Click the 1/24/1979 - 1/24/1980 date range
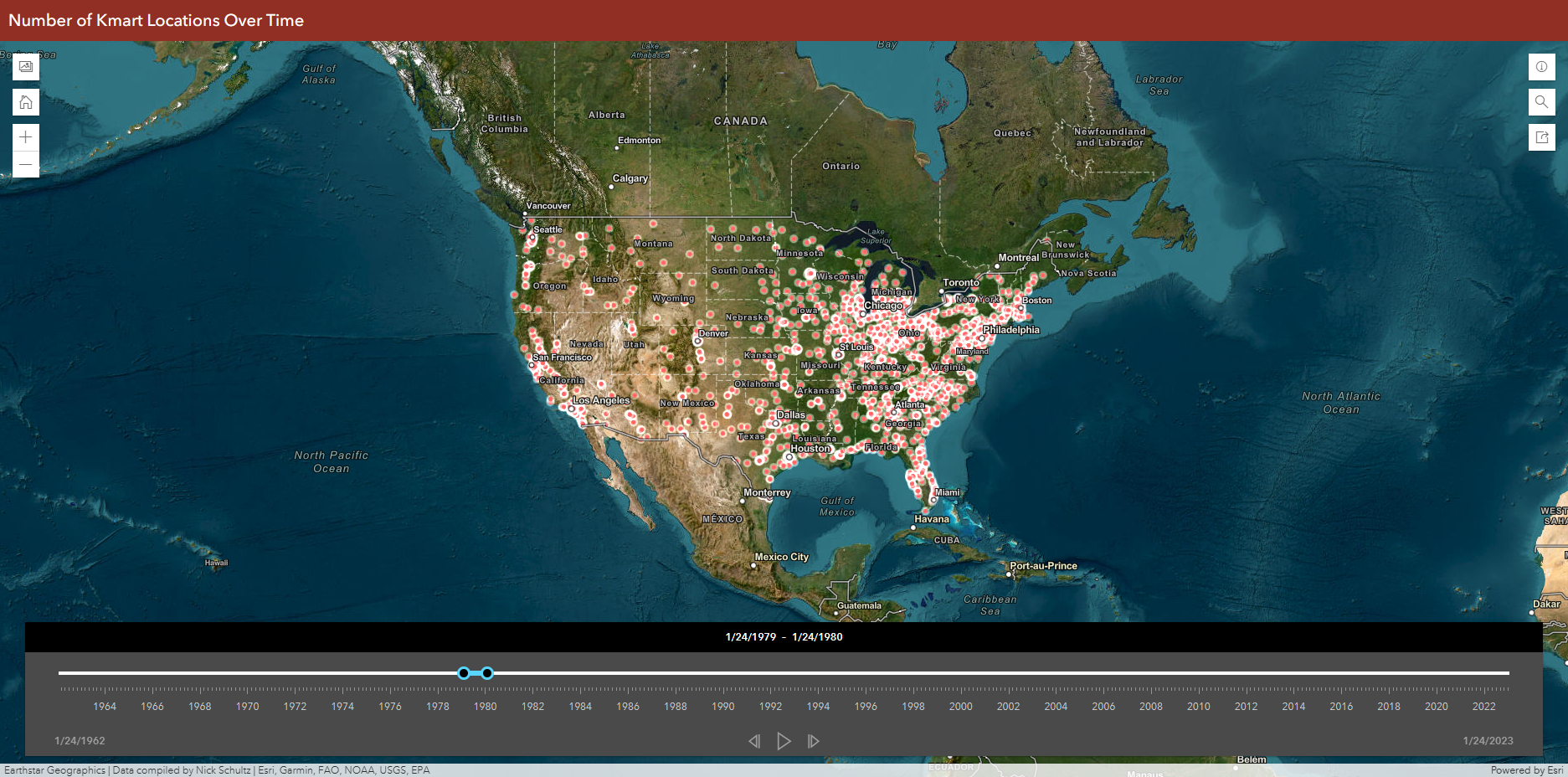The width and height of the screenshot is (1568, 777). click(784, 637)
